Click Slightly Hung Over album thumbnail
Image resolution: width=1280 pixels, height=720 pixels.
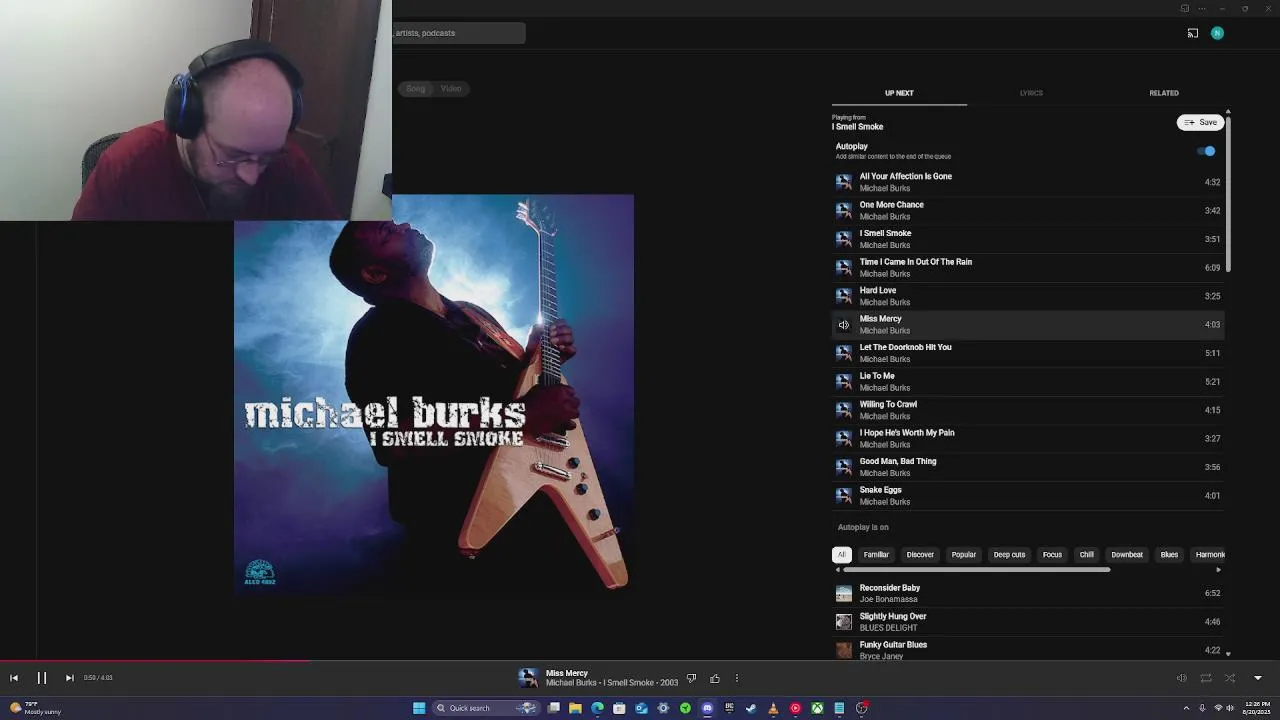pos(844,622)
